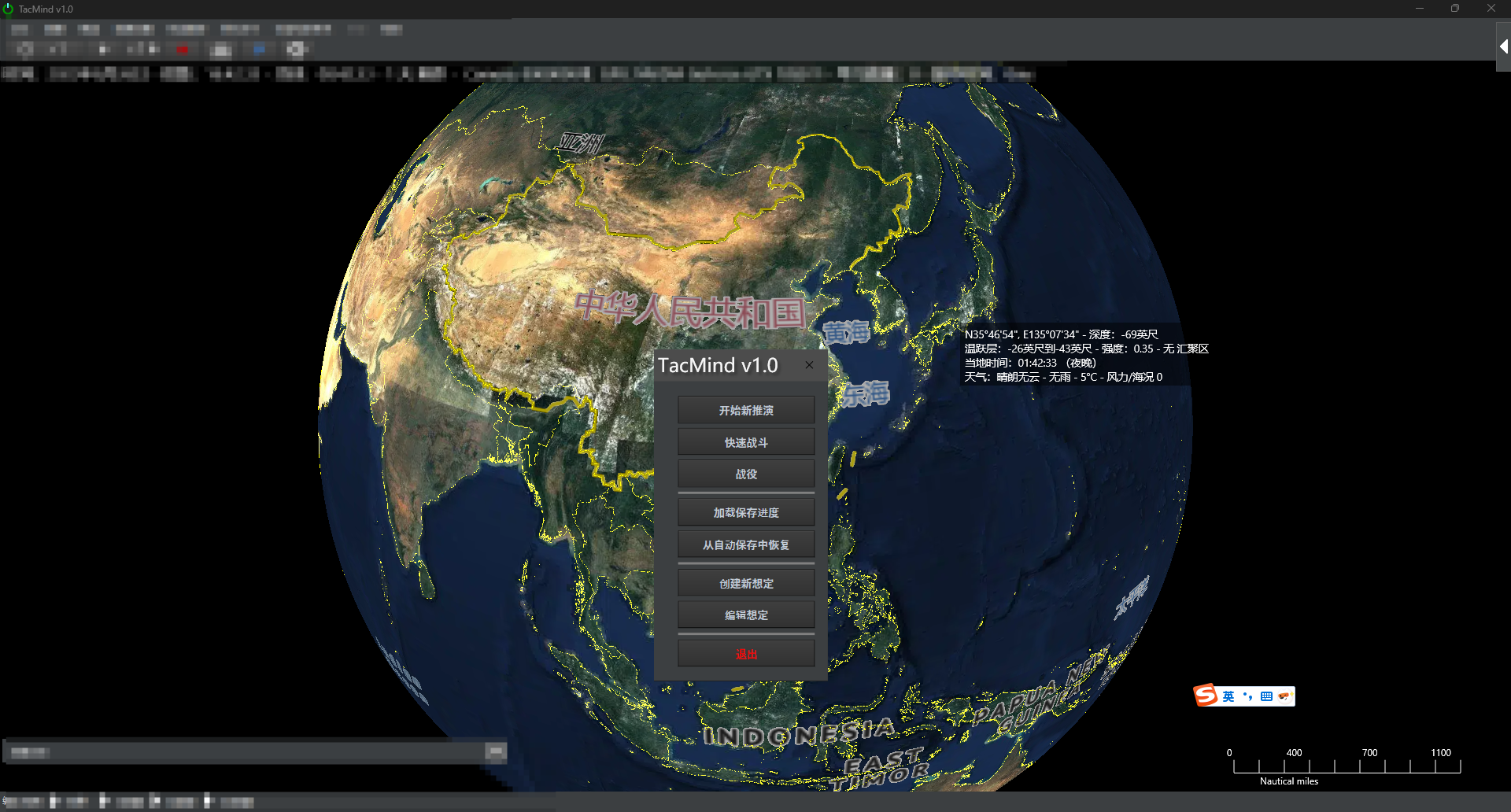Click the Sogou cat assistant avatar
This screenshot has width=1511, height=812.
1284,696
